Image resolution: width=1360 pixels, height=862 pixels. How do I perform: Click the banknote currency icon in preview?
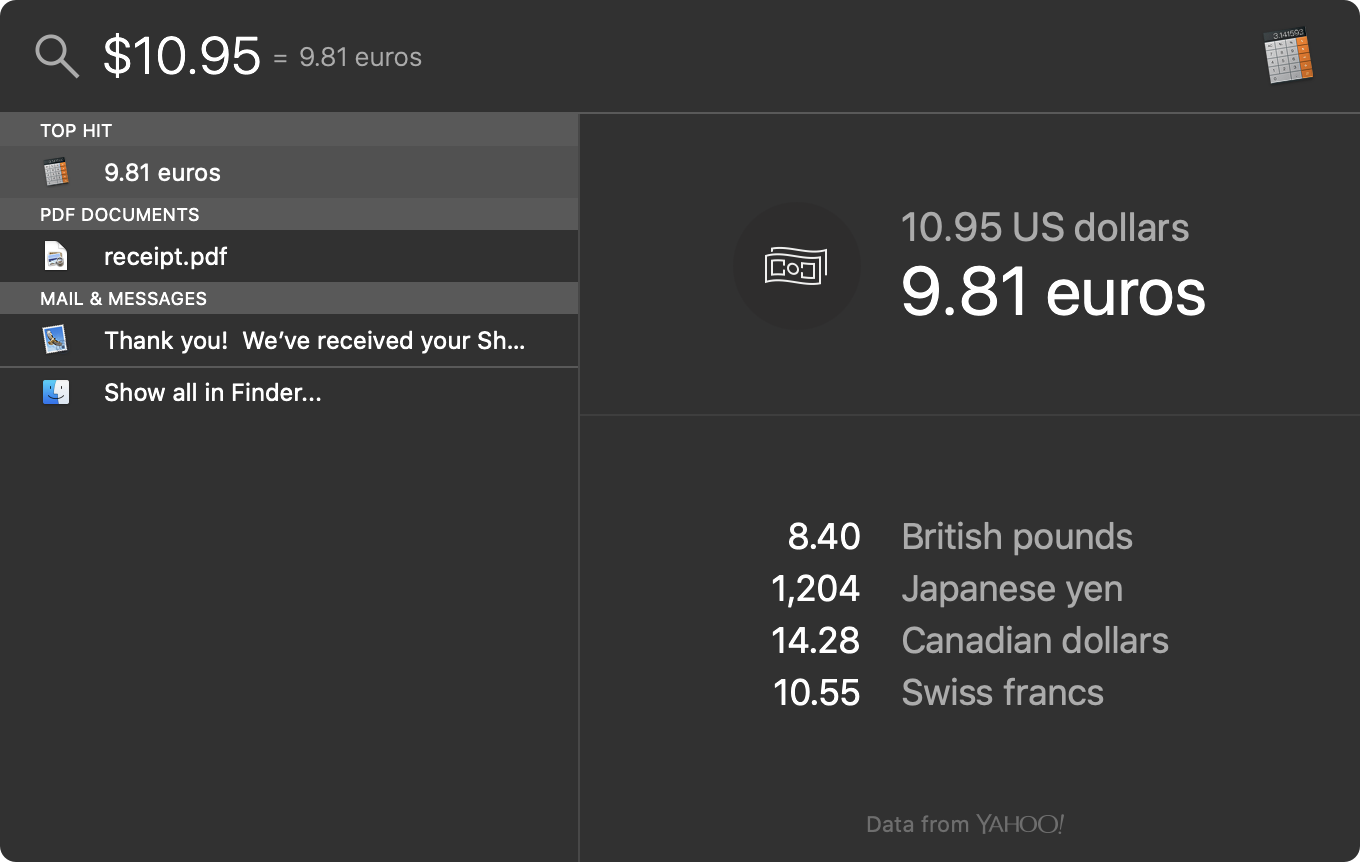click(x=796, y=266)
